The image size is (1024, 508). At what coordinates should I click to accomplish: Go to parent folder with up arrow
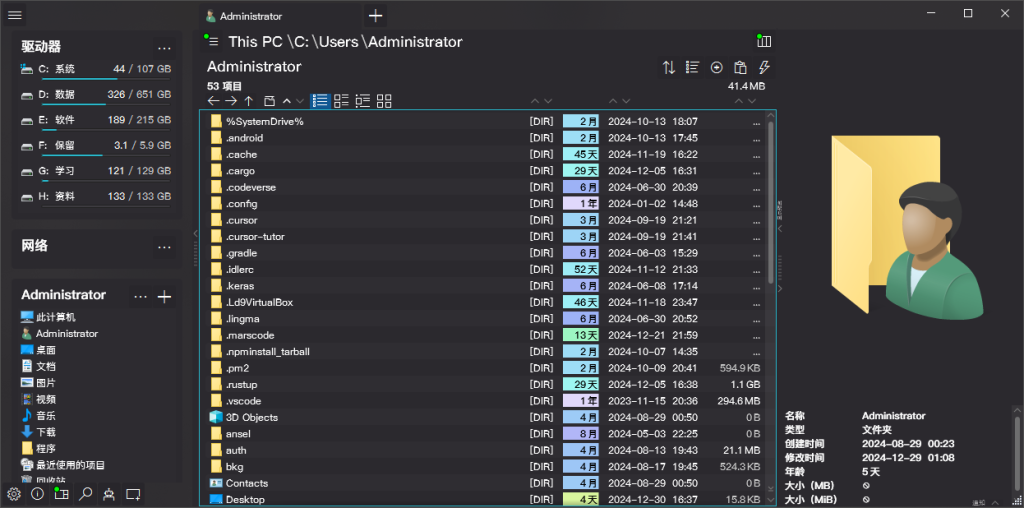(249, 101)
